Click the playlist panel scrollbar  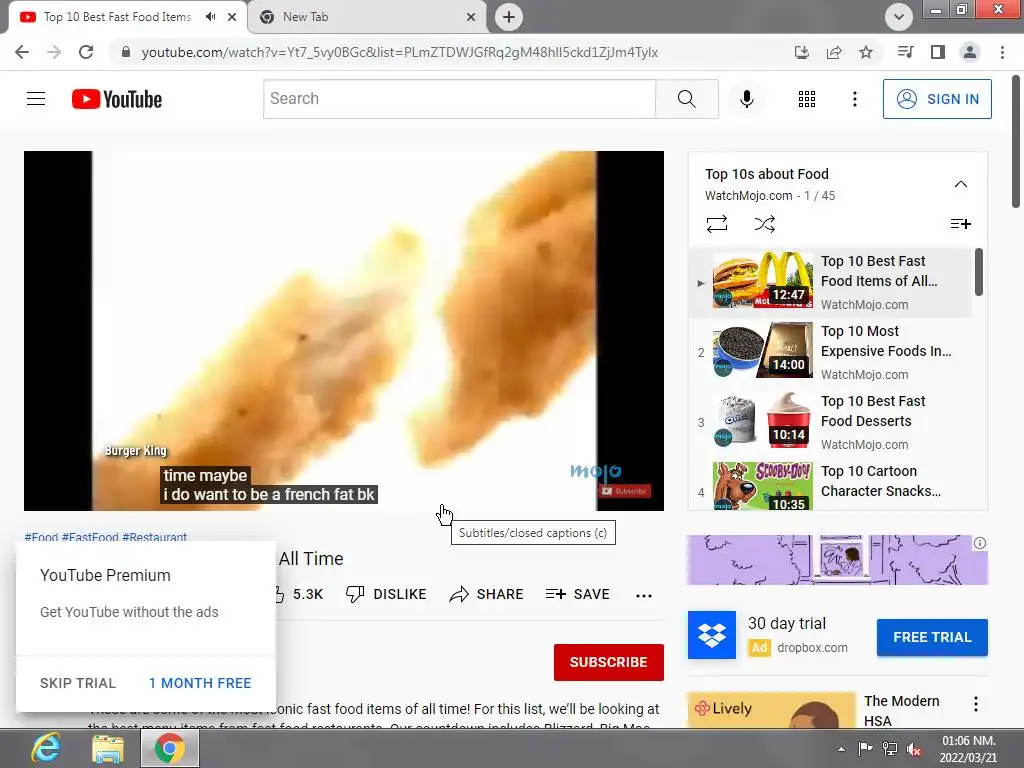(978, 272)
